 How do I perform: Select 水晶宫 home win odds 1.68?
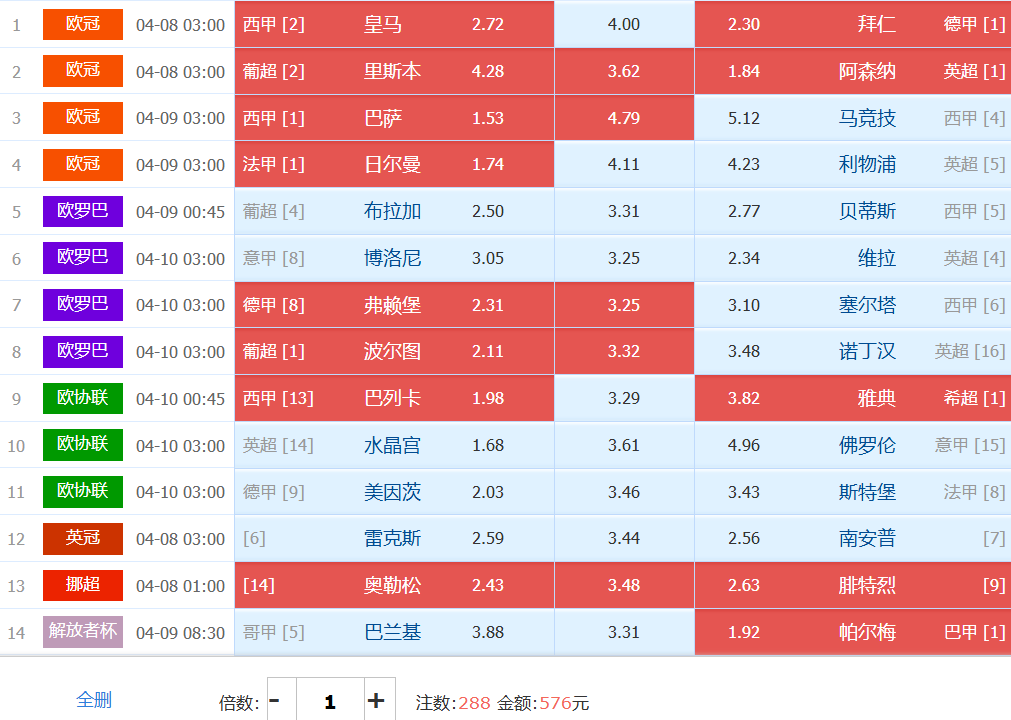[x=394, y=445]
